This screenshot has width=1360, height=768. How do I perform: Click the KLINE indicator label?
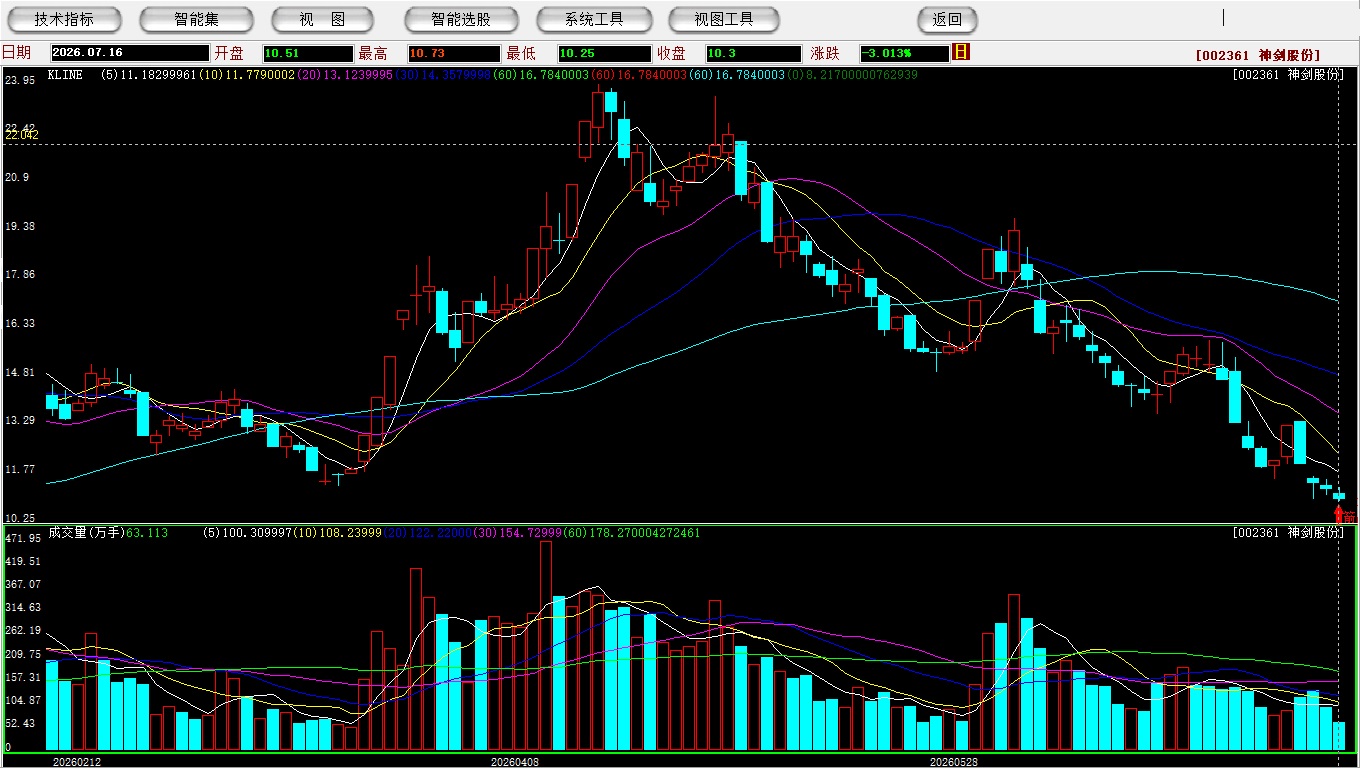coord(65,75)
